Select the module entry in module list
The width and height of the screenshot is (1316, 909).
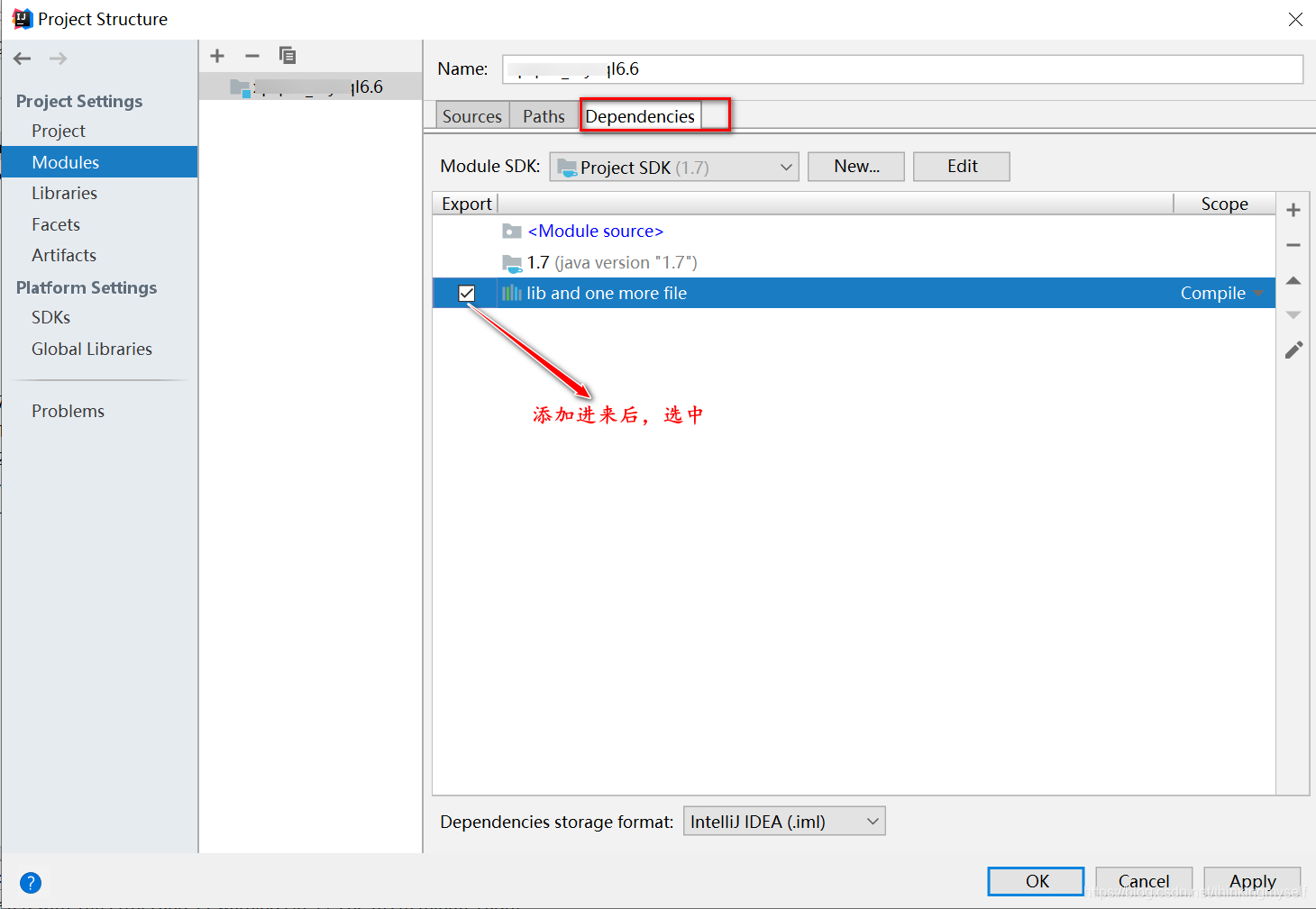tap(310, 87)
